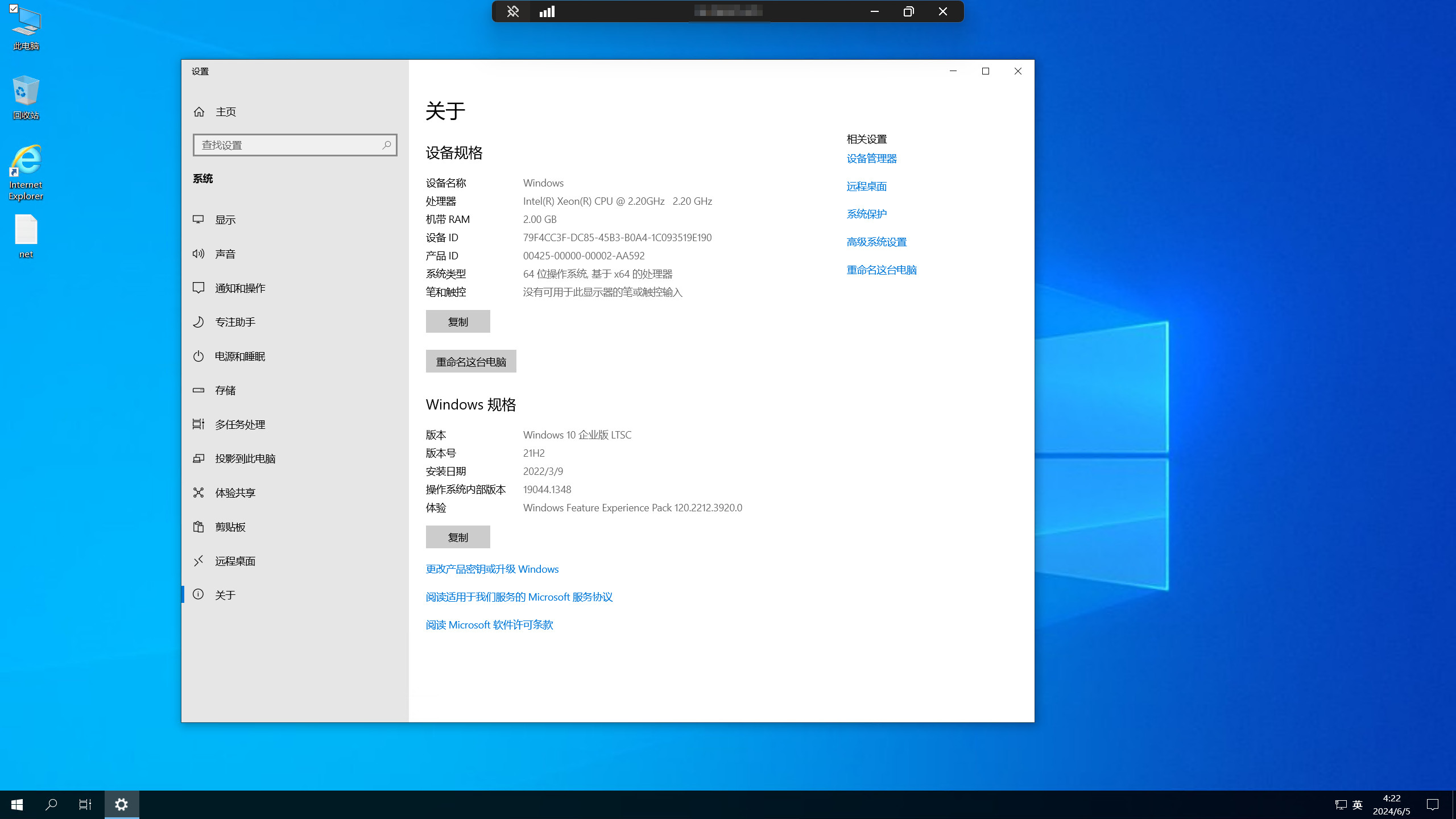The image size is (1456, 819).
Task: Select Internet Explorer desktop shortcut
Action: 26,173
